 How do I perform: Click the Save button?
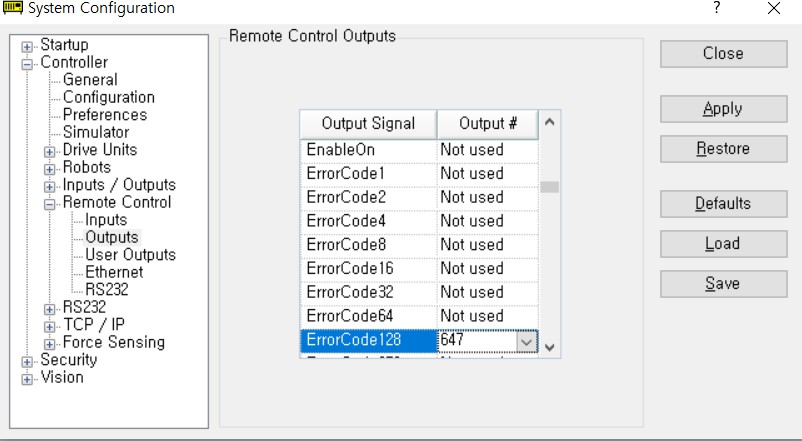723,283
